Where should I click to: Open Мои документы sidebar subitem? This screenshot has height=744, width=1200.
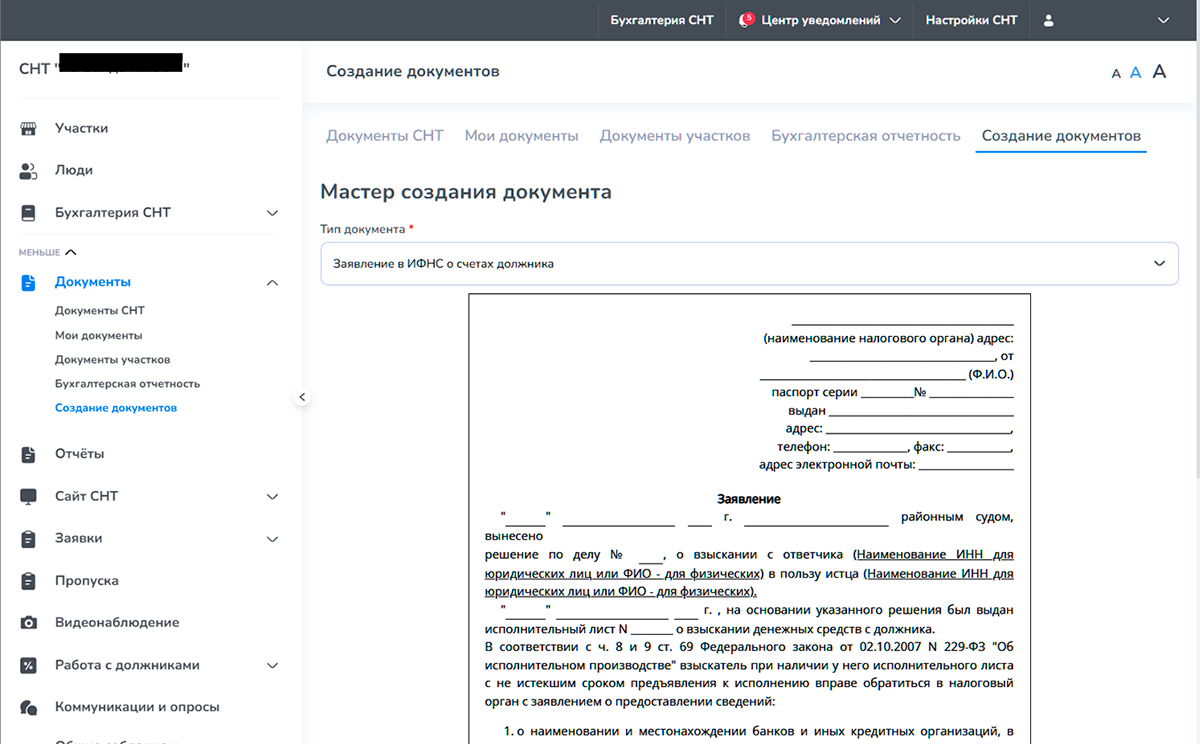pos(99,335)
